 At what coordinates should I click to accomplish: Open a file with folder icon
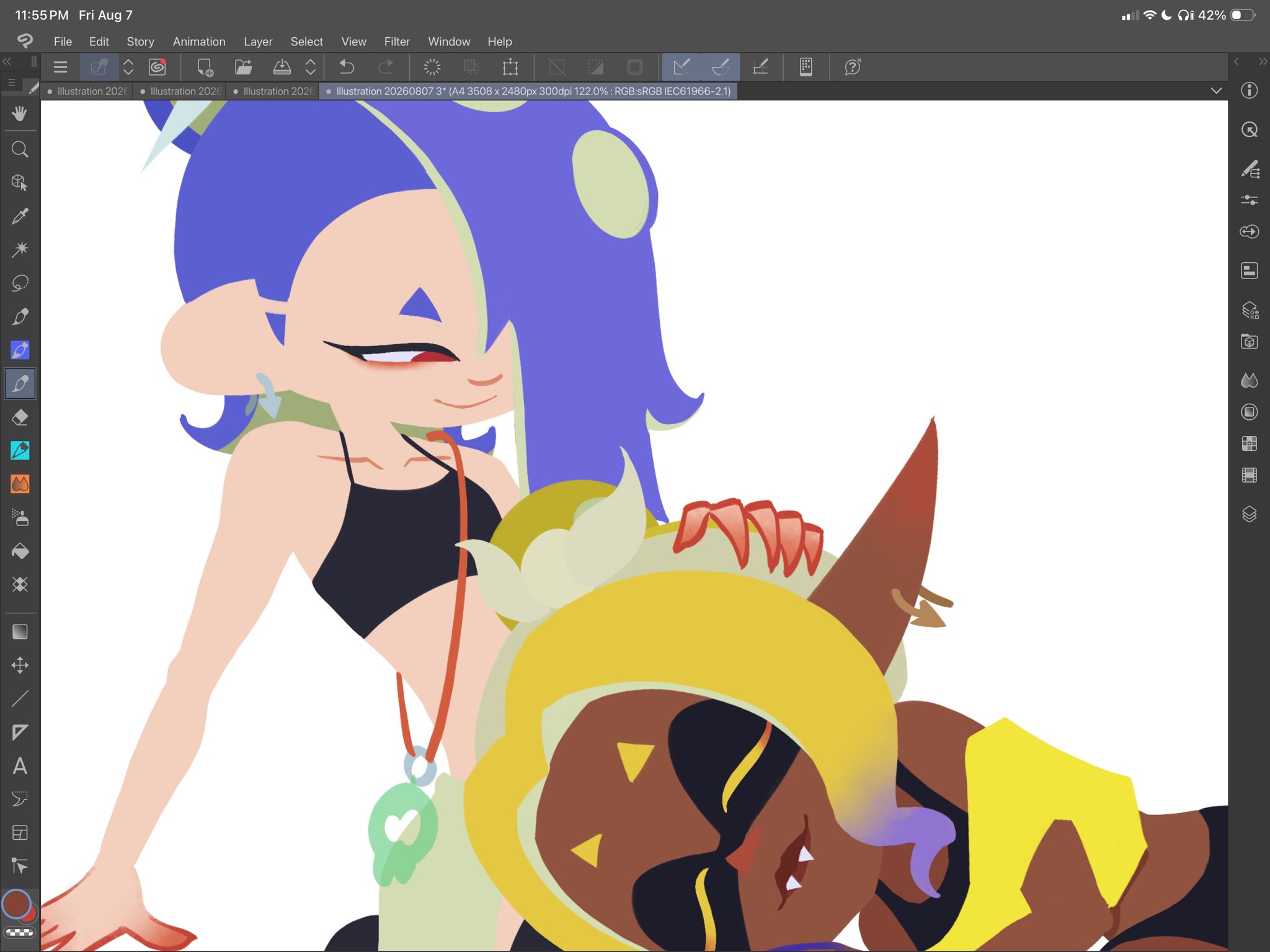click(x=244, y=67)
